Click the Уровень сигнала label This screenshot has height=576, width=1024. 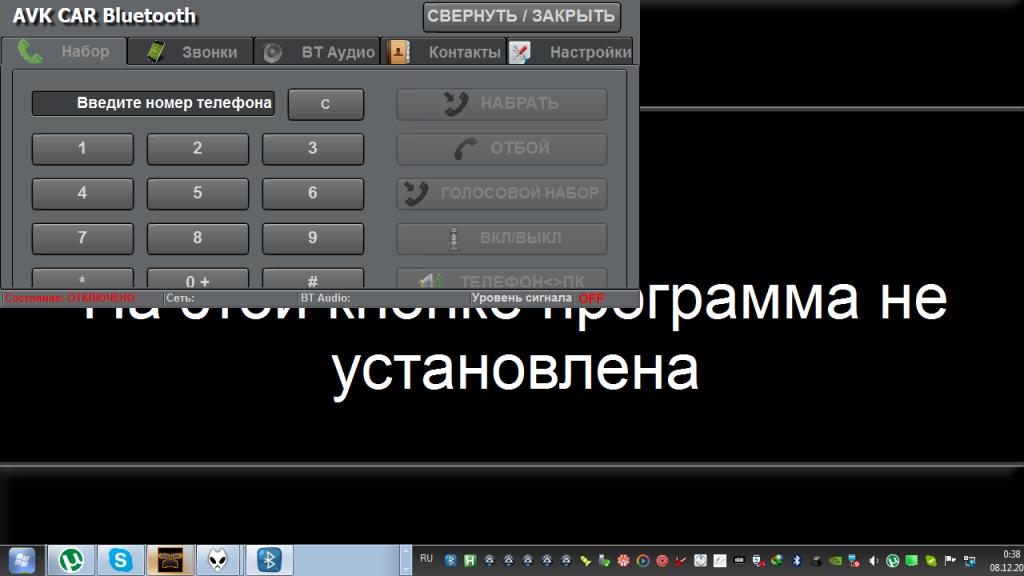[521, 298]
